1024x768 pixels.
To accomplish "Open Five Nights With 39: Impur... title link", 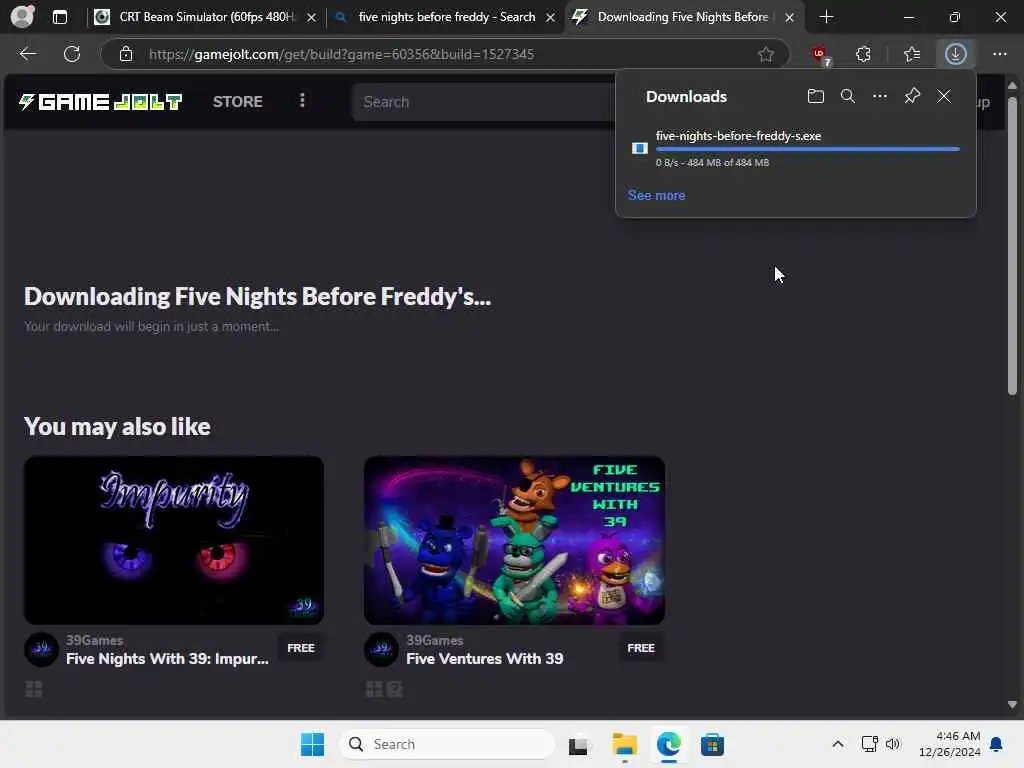I will pyautogui.click(x=167, y=658).
